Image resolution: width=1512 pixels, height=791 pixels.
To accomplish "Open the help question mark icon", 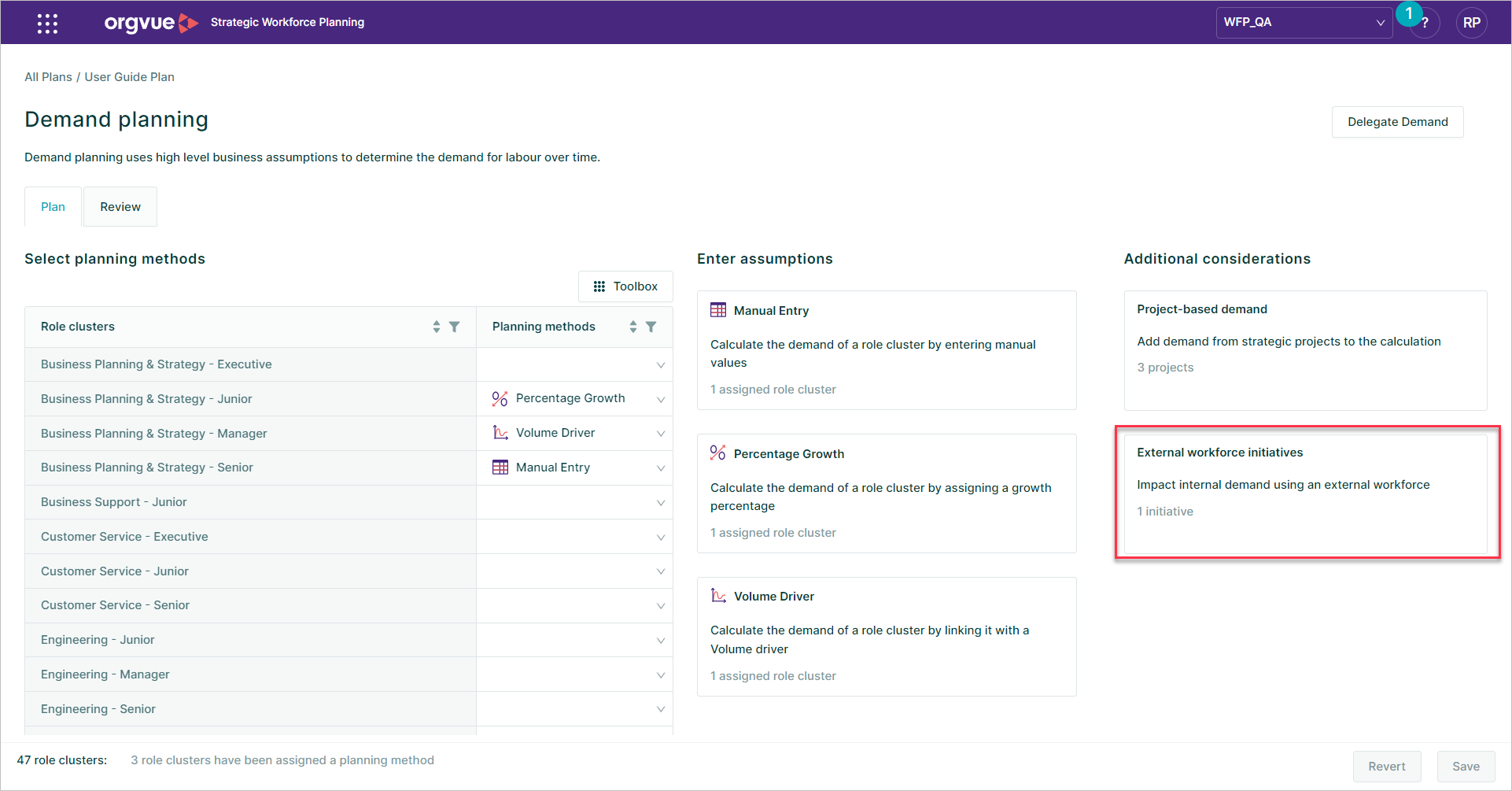I will (x=1425, y=23).
